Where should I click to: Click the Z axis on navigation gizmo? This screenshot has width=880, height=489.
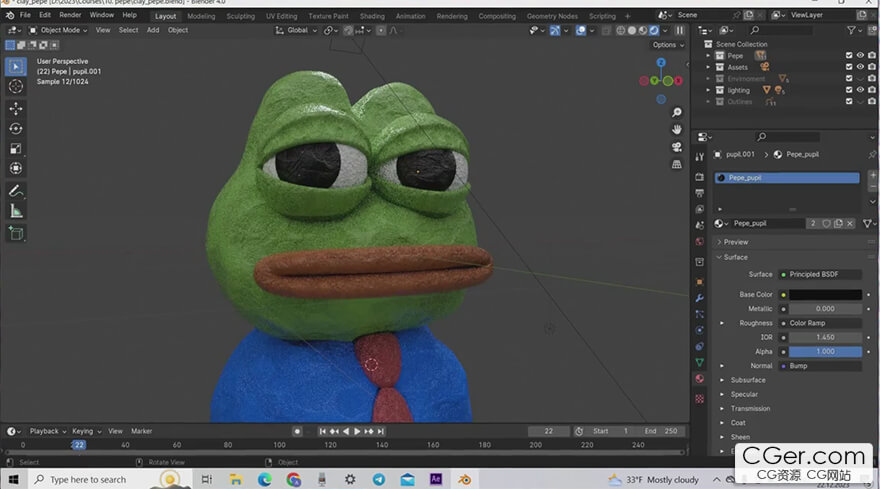tap(661, 62)
